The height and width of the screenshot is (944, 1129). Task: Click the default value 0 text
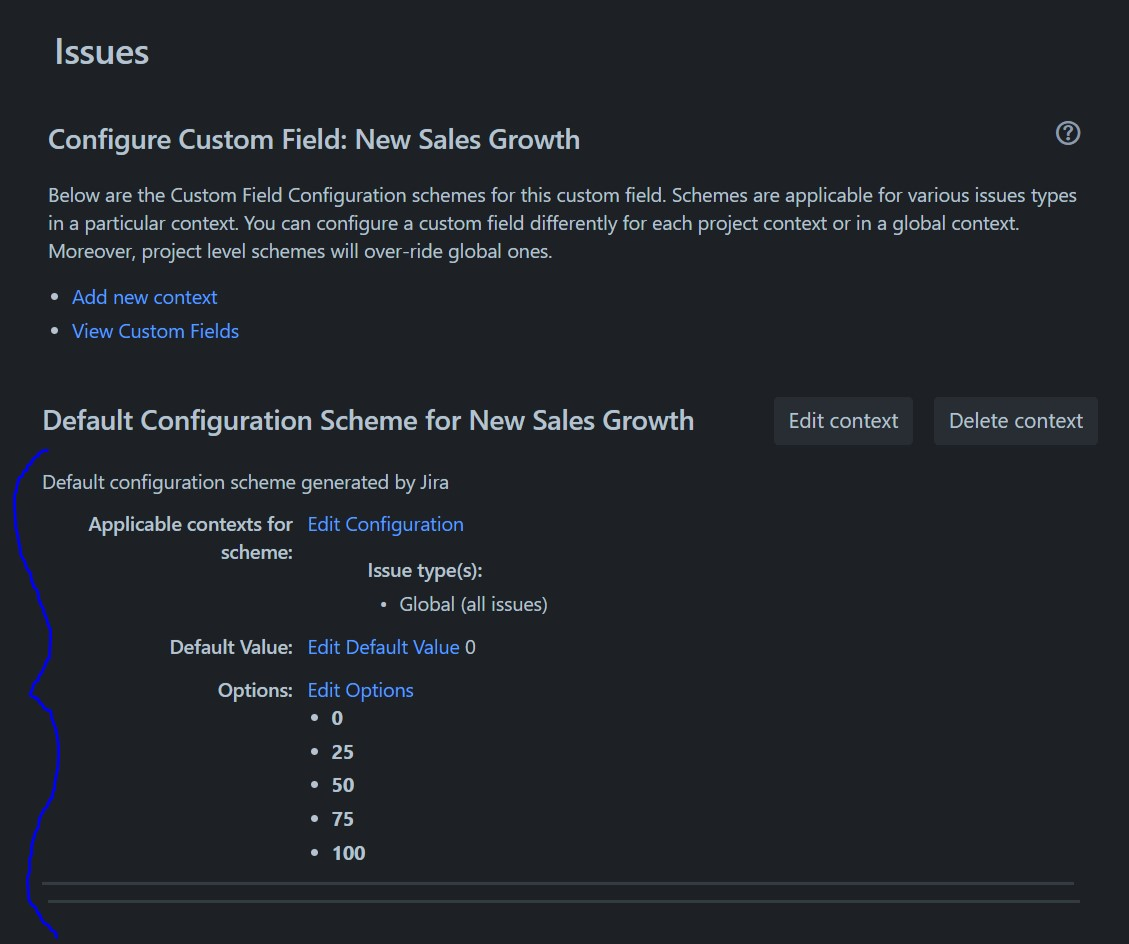[471, 647]
